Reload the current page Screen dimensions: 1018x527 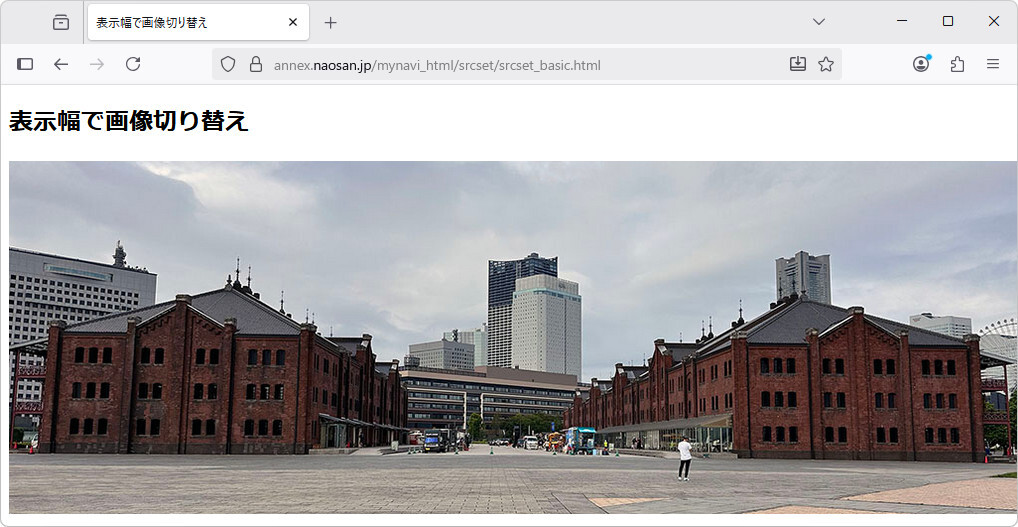point(132,64)
